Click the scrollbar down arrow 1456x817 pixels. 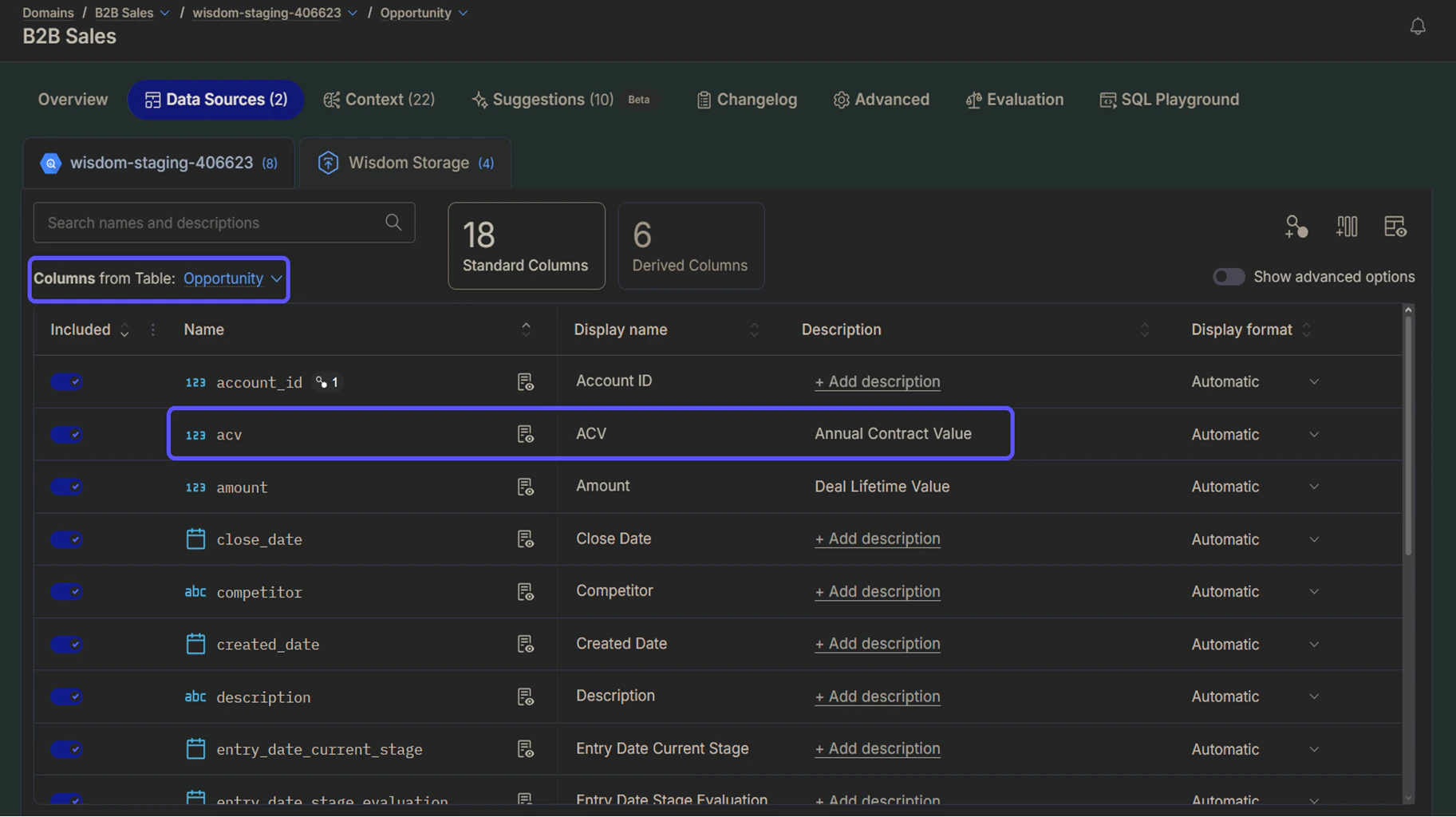click(x=1408, y=798)
